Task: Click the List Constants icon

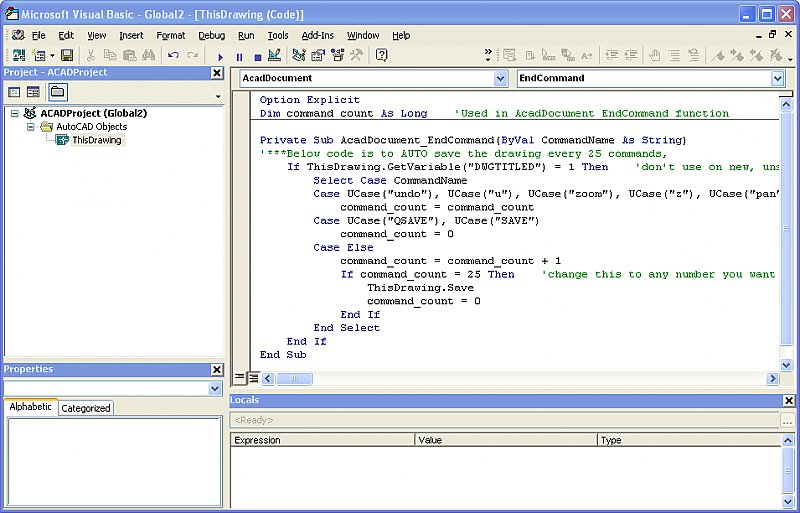Action: coord(530,55)
